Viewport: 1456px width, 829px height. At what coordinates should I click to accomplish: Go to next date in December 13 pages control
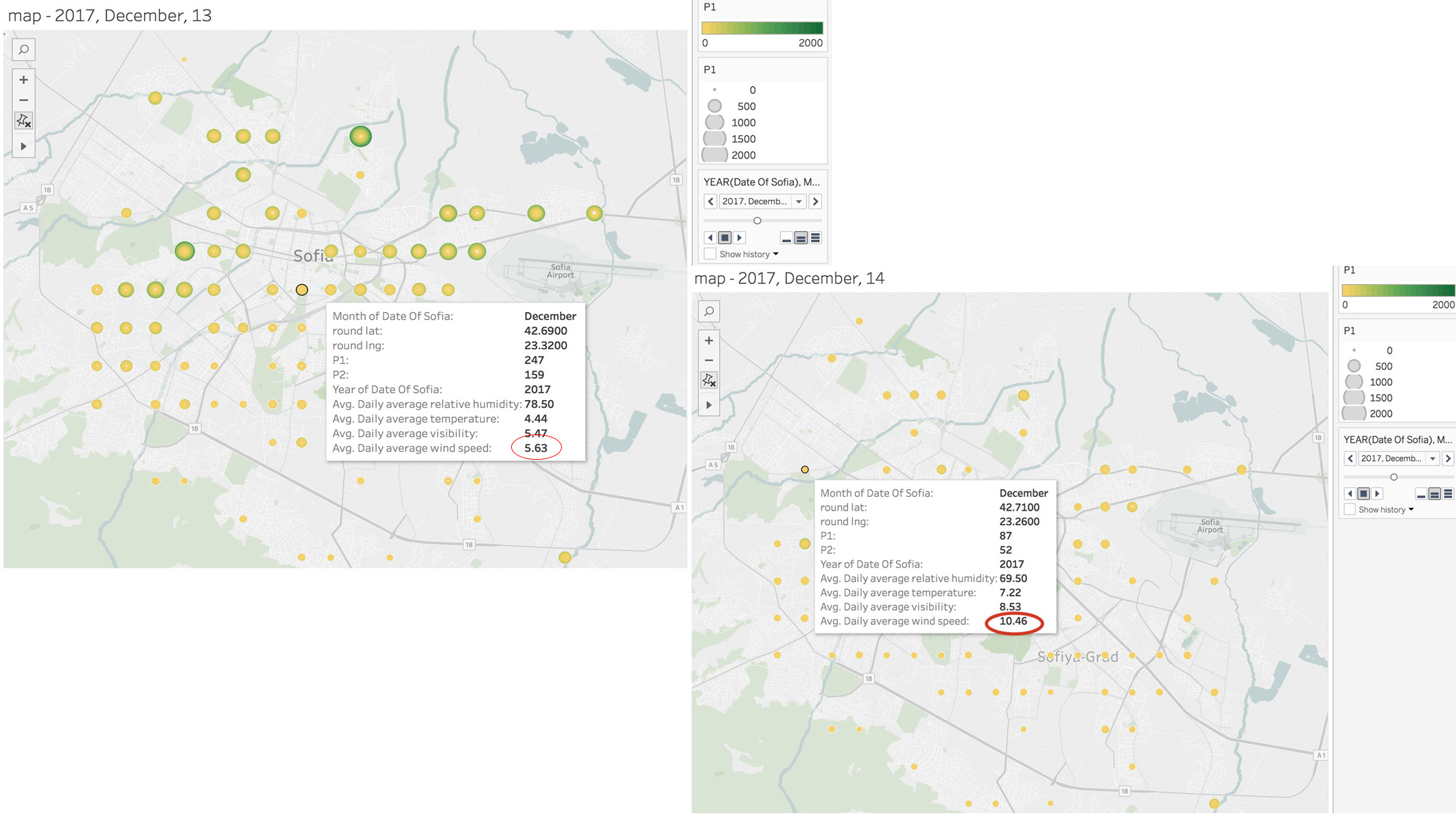coord(815,201)
